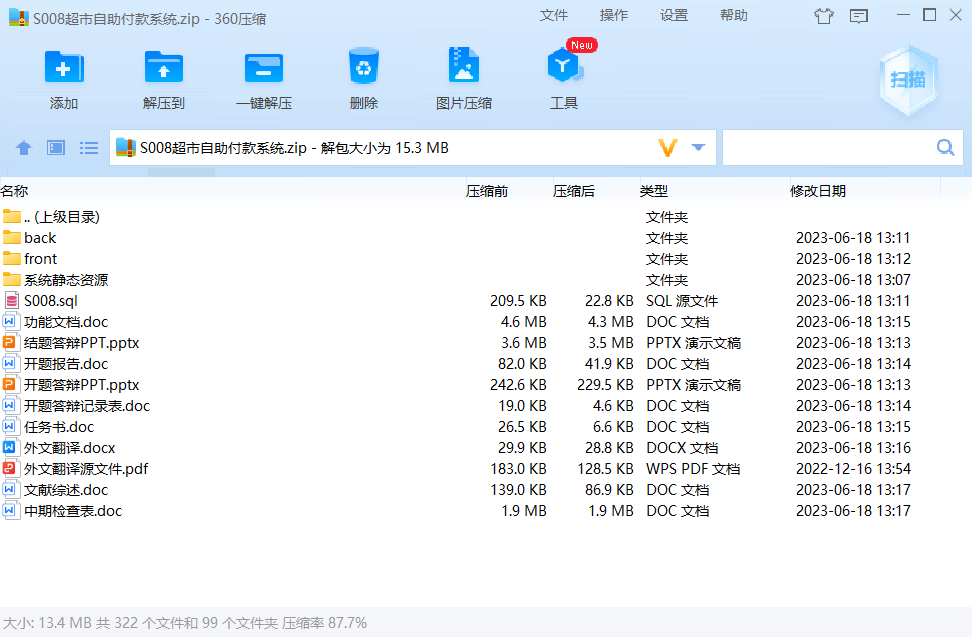Click the 扫描 scan icon on the right
This screenshot has height=637, width=972.
908,80
